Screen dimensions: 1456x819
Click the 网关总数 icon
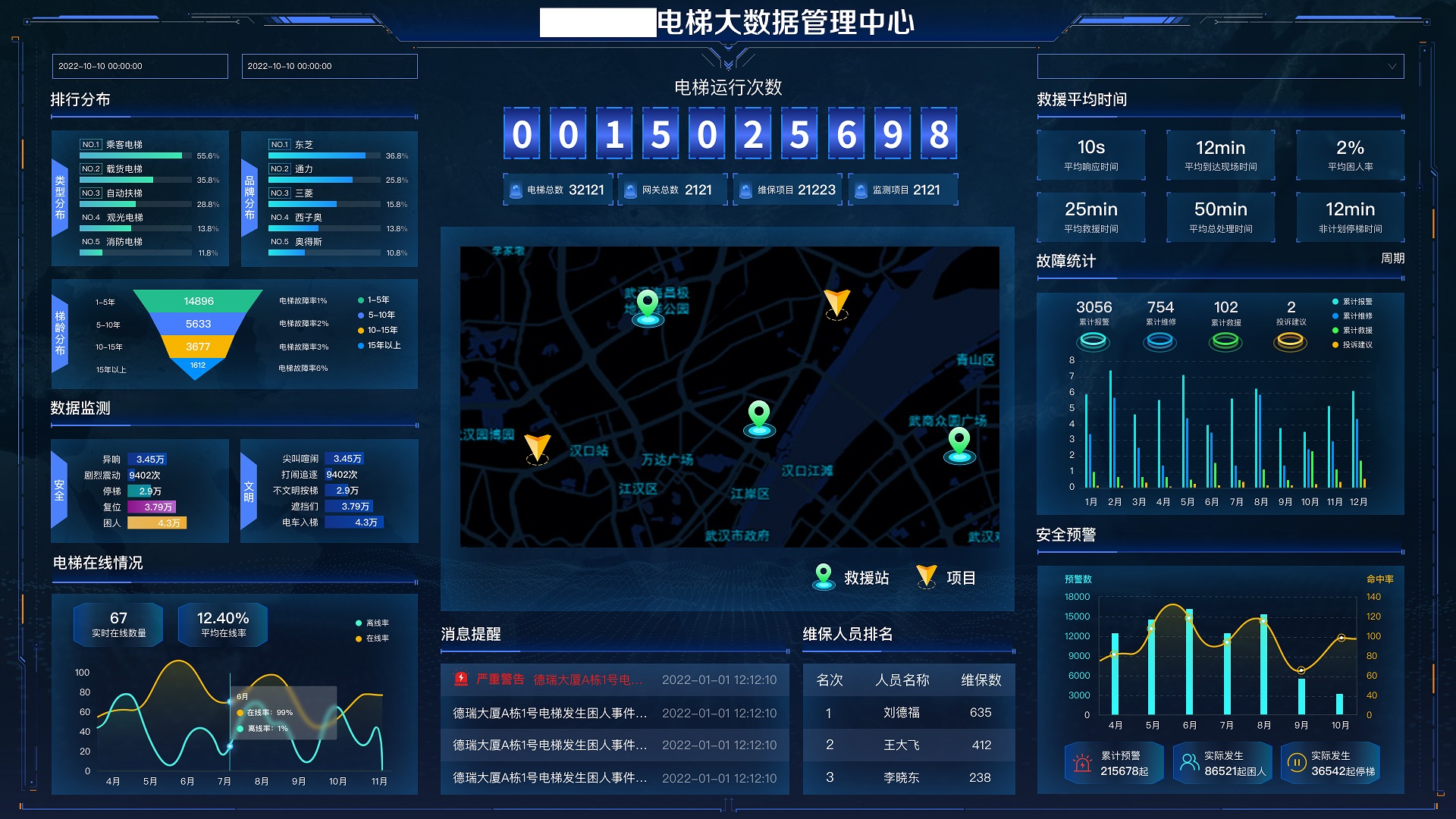tap(630, 190)
